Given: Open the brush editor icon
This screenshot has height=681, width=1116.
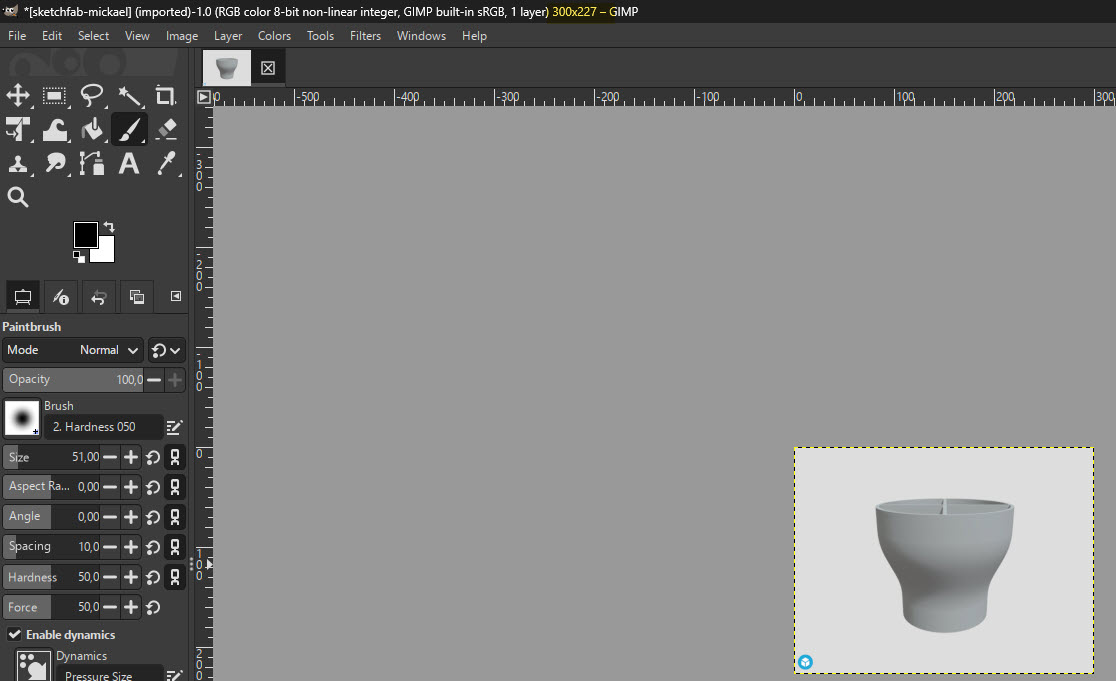Looking at the screenshot, I should coord(174,427).
